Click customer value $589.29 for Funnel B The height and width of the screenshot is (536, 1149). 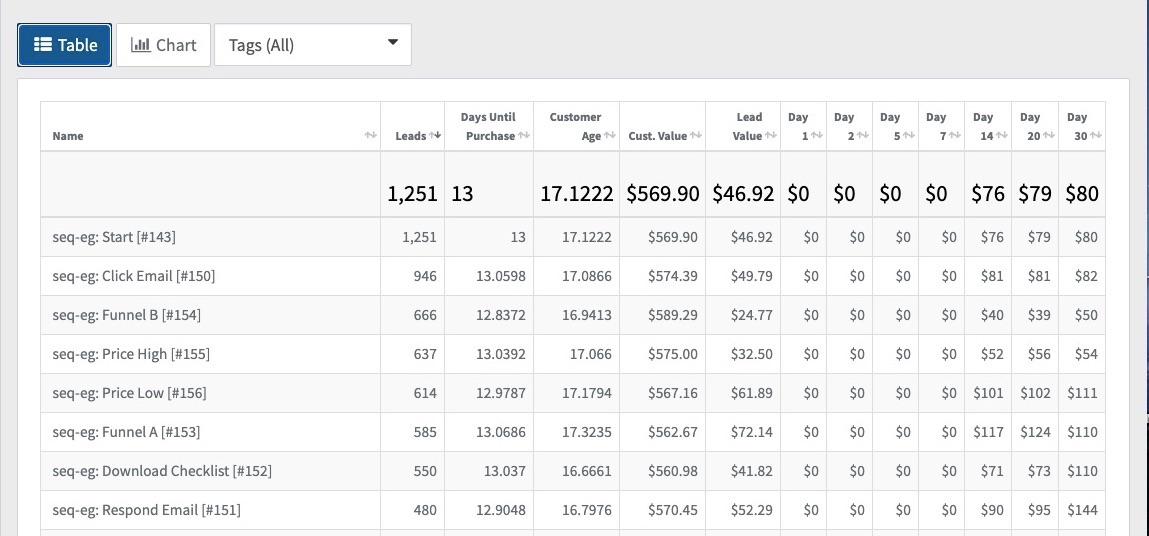click(673, 315)
